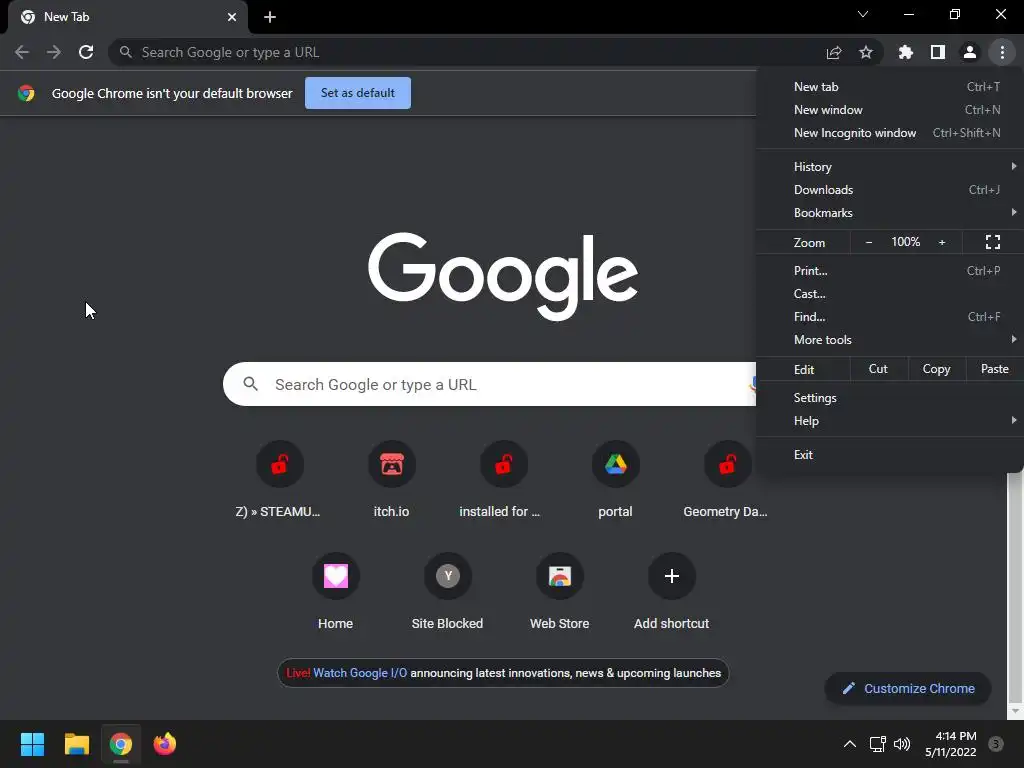Bookmark this tab with star icon
1024x768 pixels.
(x=866, y=52)
